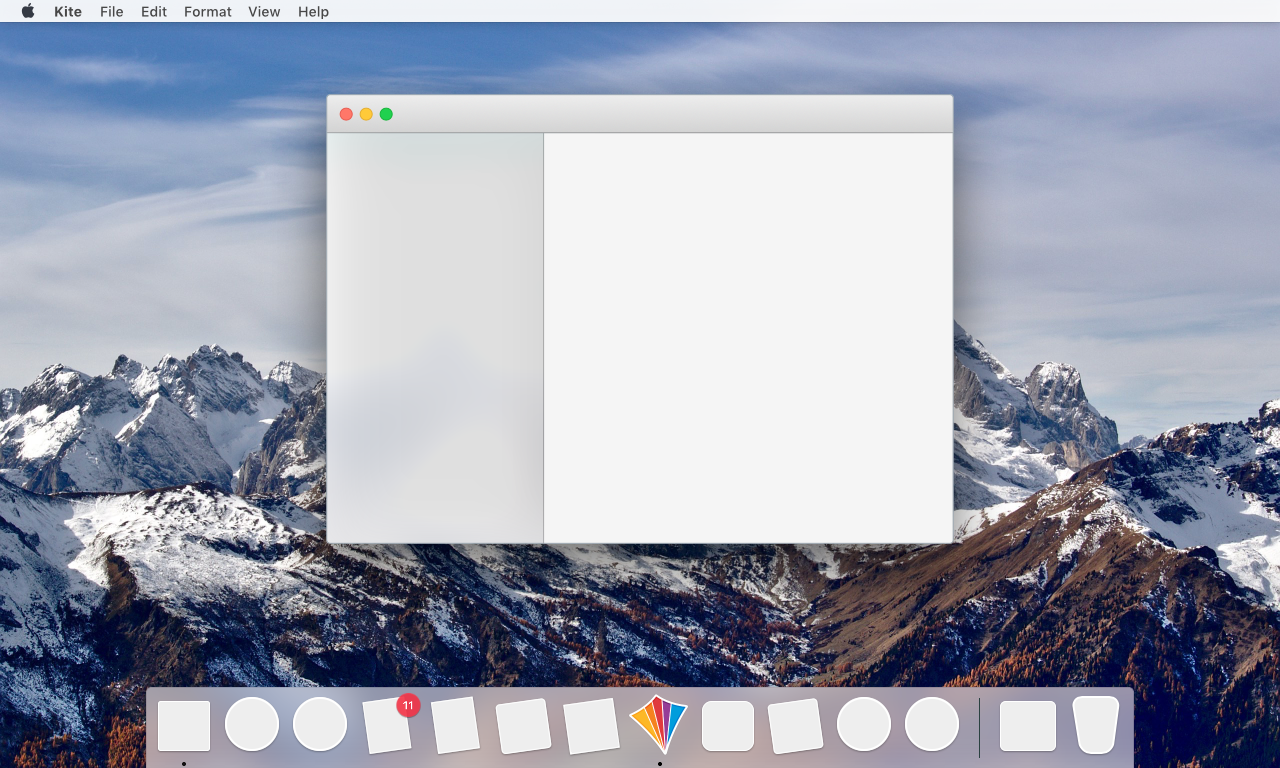Click the round Dock icon beside the leftmost square
This screenshot has height=768, width=1280.
pos(252,724)
